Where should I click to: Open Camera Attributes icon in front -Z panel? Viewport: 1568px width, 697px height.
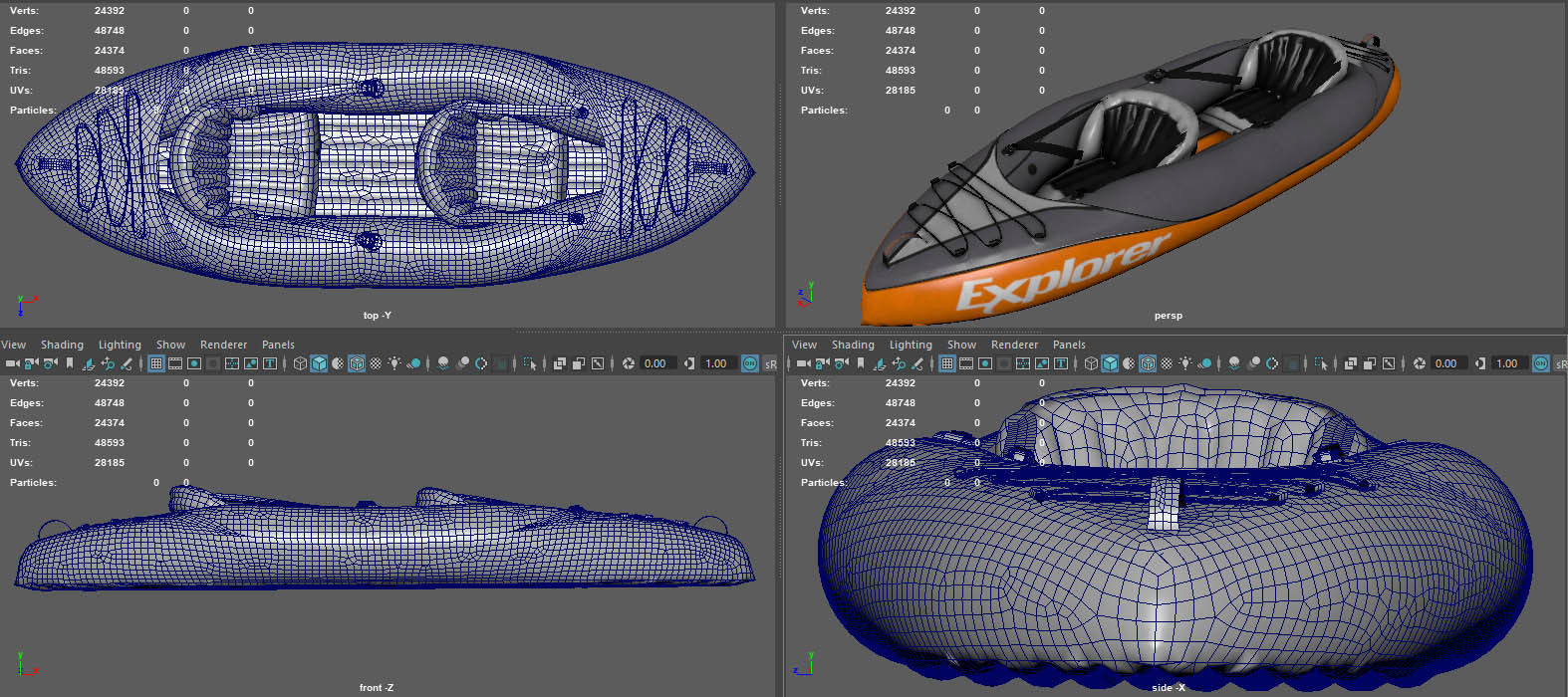pyautogui.click(x=51, y=363)
